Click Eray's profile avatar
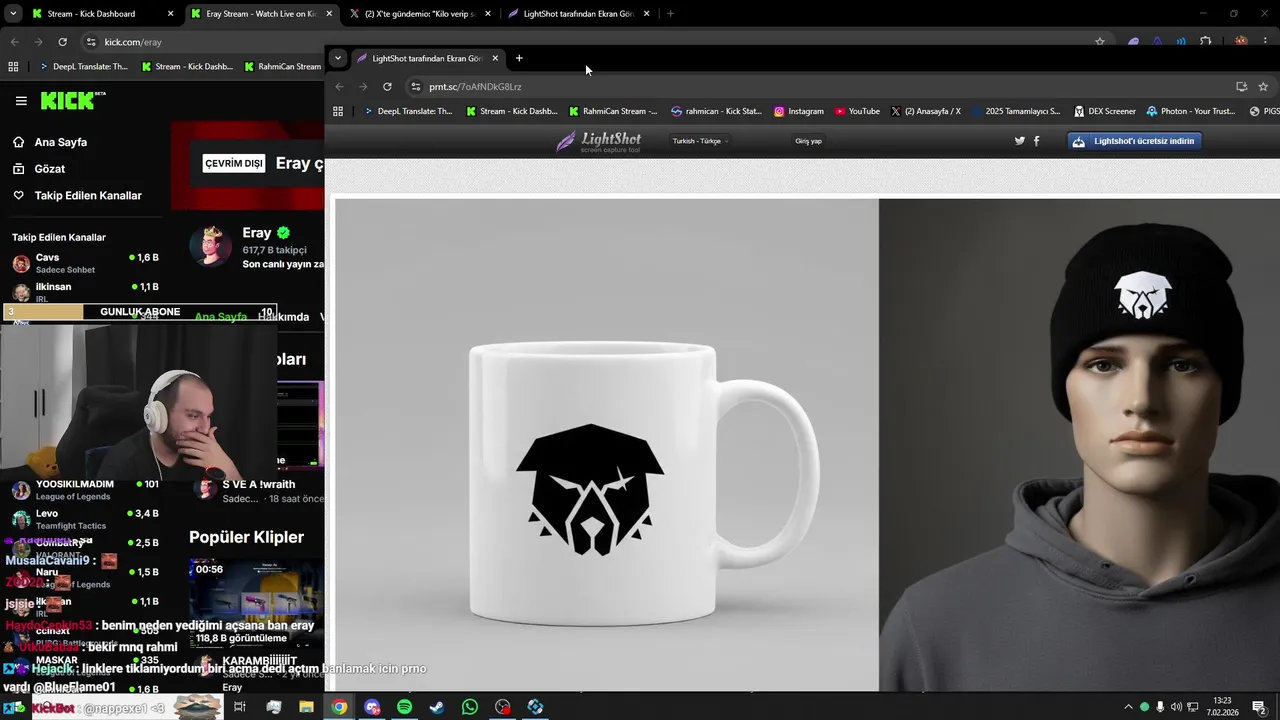 [x=211, y=246]
